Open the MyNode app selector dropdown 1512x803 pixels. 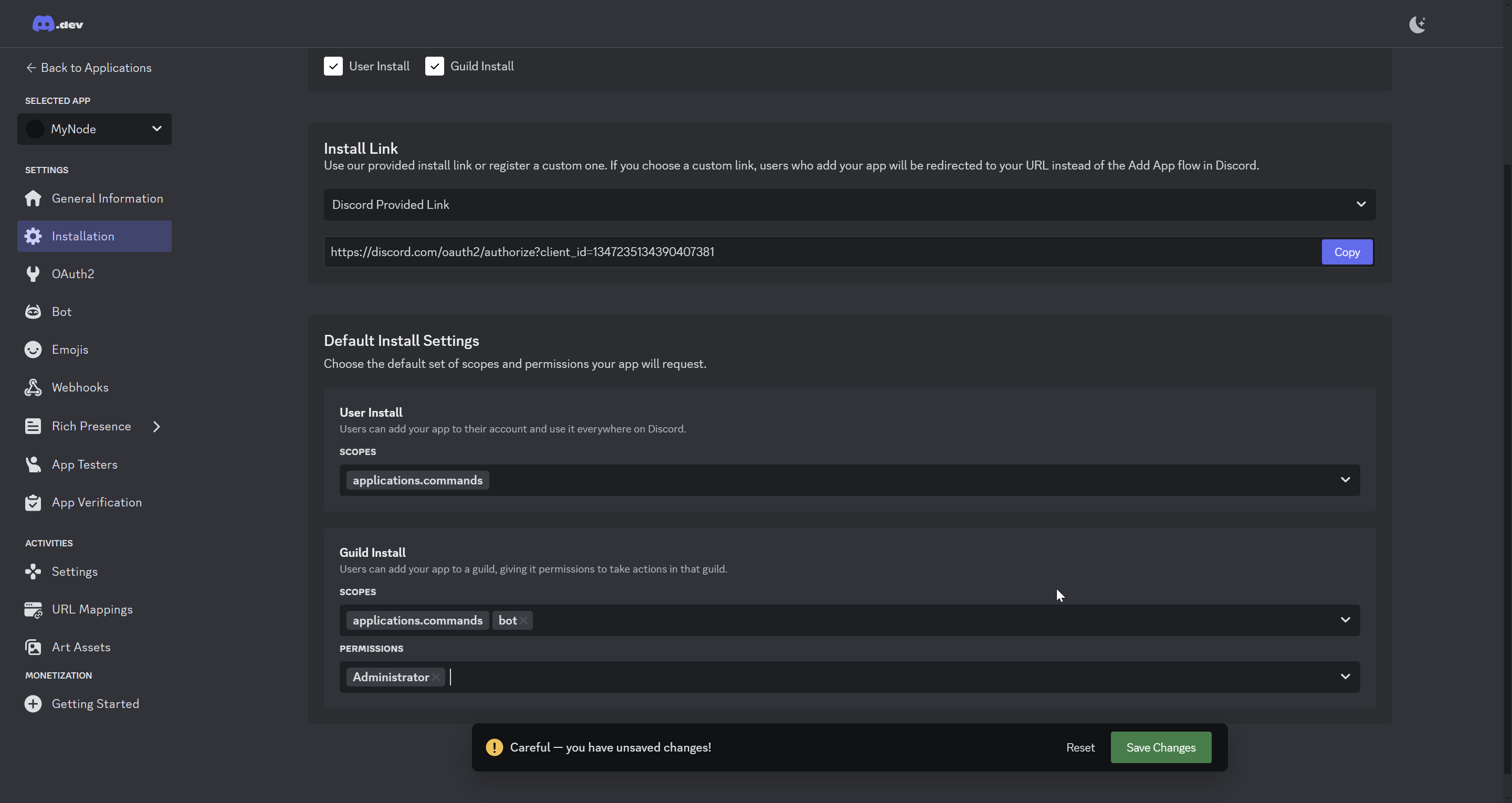click(x=94, y=129)
